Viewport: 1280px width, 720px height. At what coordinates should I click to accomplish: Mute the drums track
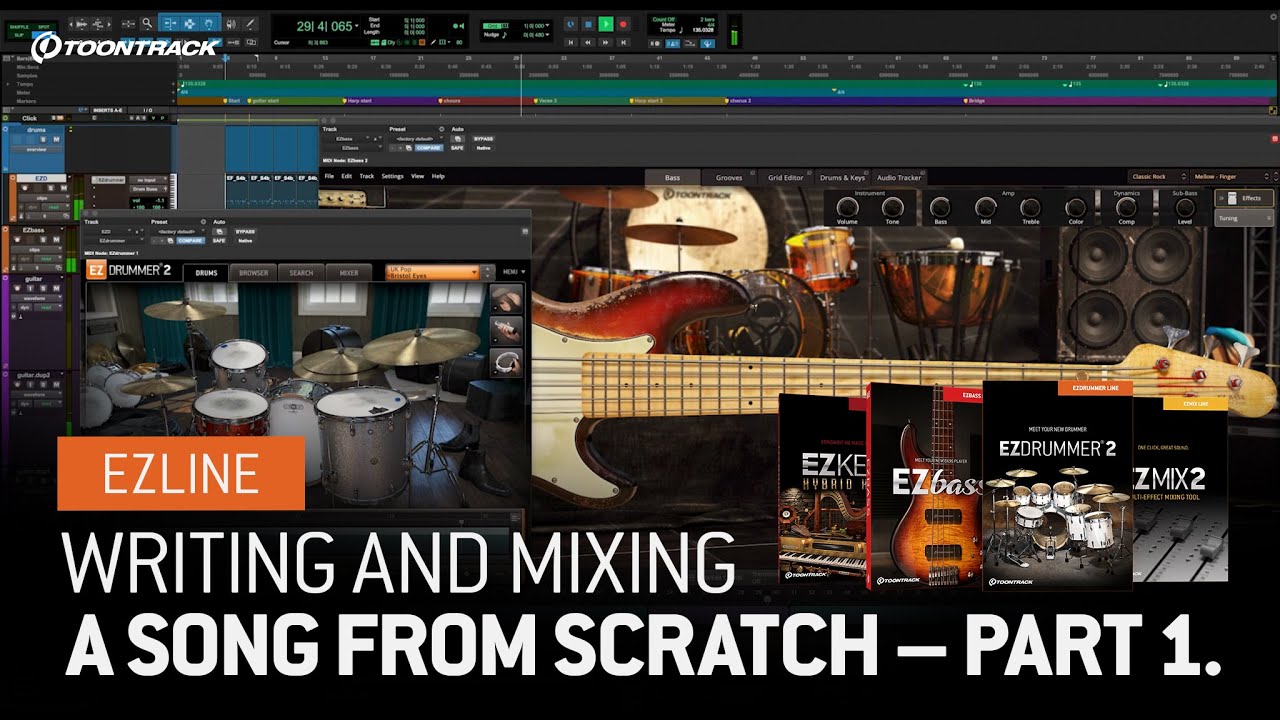[56, 139]
